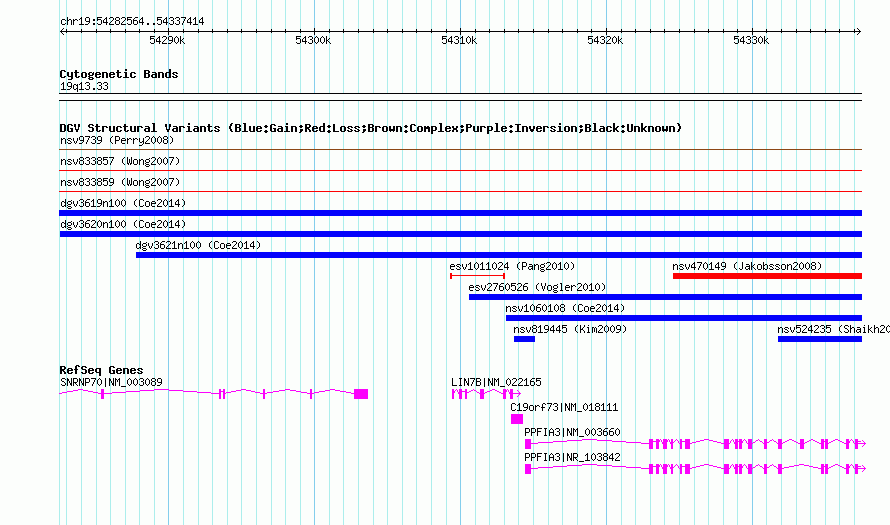The width and height of the screenshot is (890, 525).
Task: Select the blue bar under esv2760526
Action: [665, 297]
